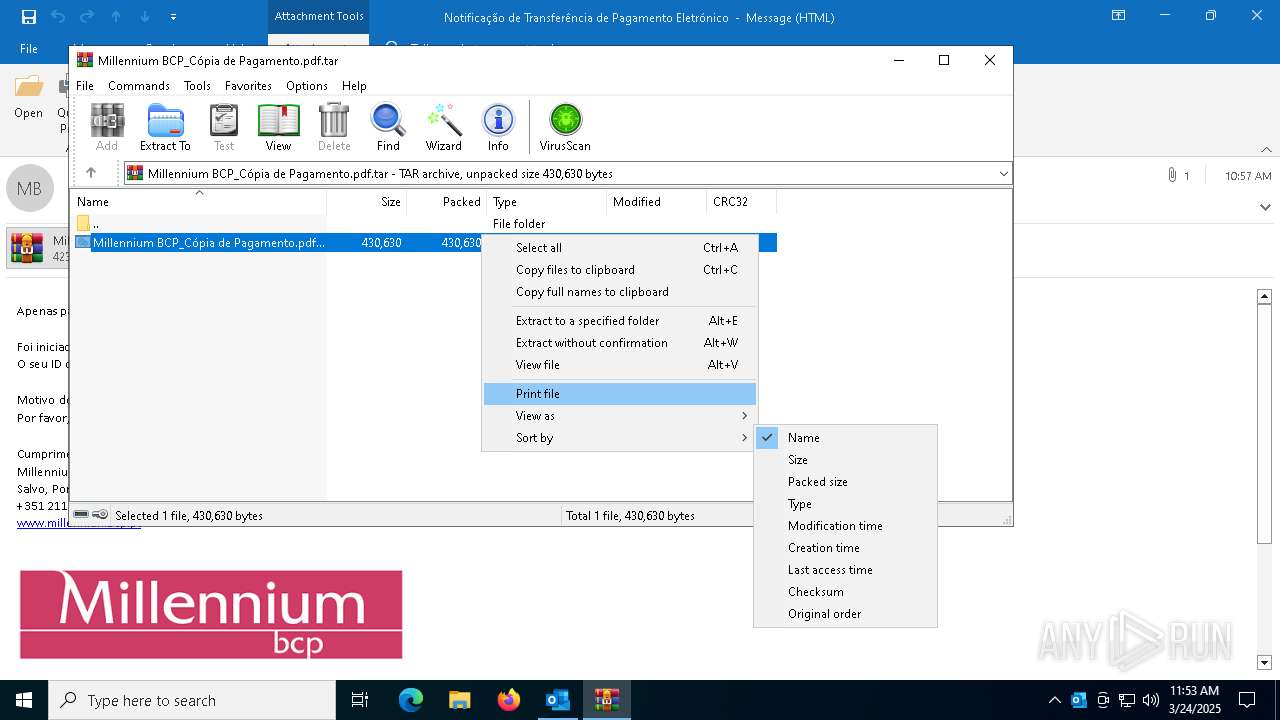This screenshot has height=720, width=1280.
Task: Sort files by Size
Action: pyautogui.click(x=845, y=459)
